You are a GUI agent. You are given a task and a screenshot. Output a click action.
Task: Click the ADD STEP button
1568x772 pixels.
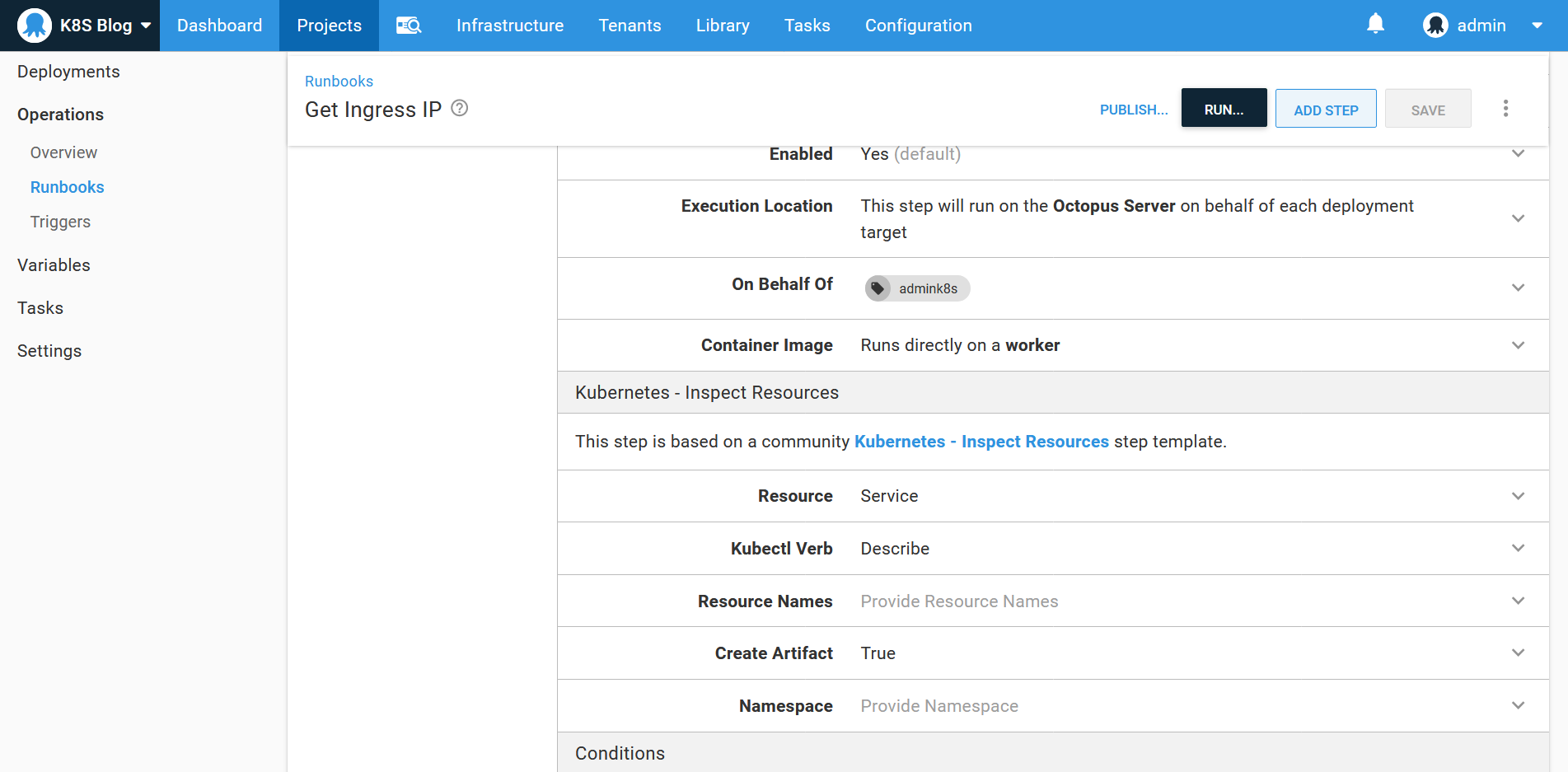pos(1325,109)
